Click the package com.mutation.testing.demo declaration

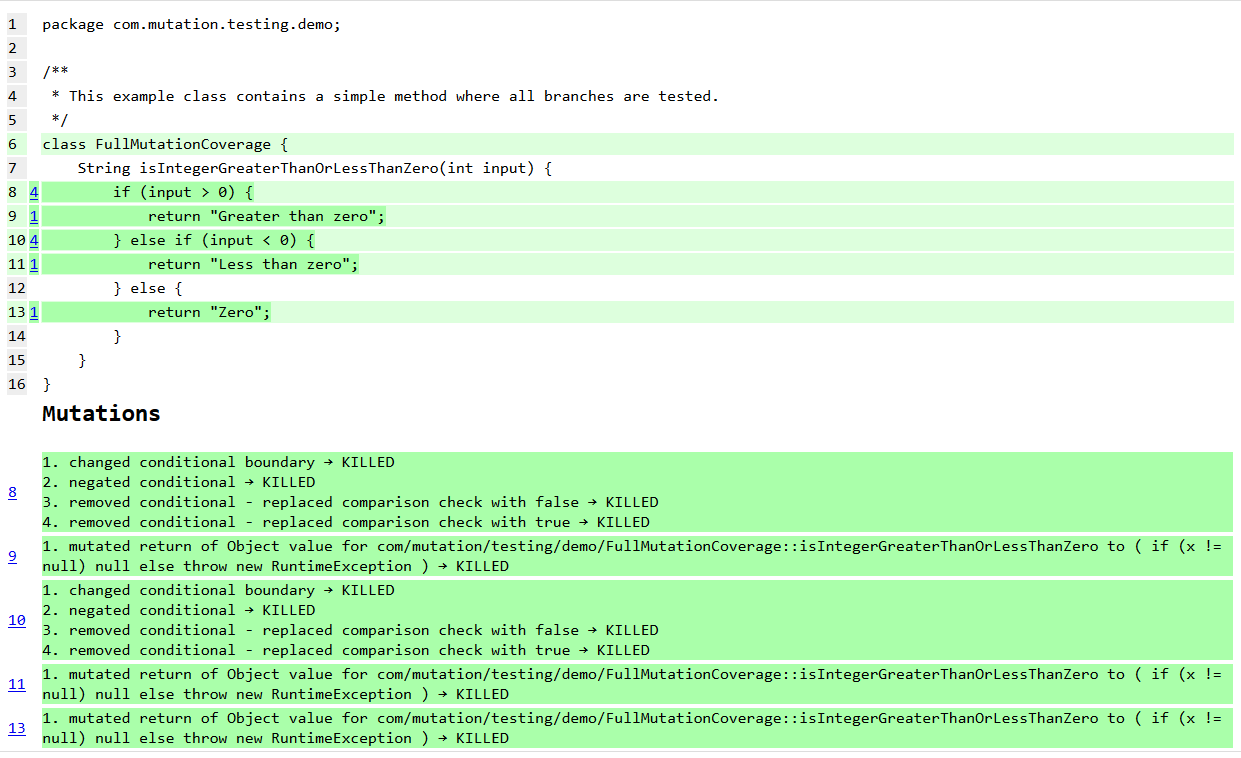coord(191,24)
